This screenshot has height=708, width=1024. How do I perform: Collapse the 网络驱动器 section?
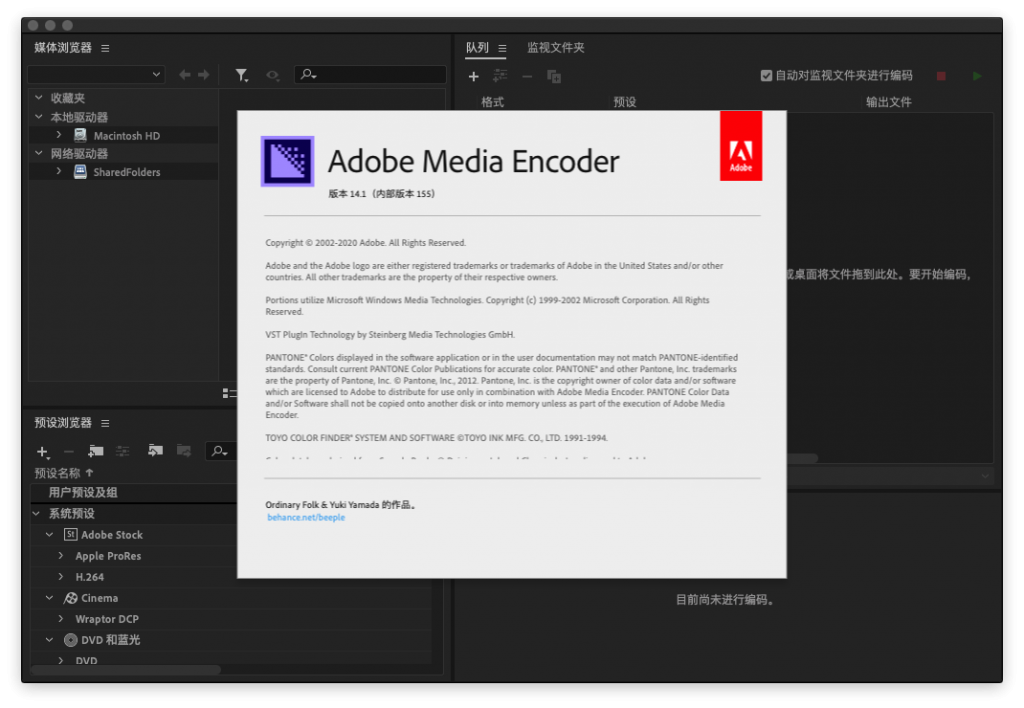point(39,153)
